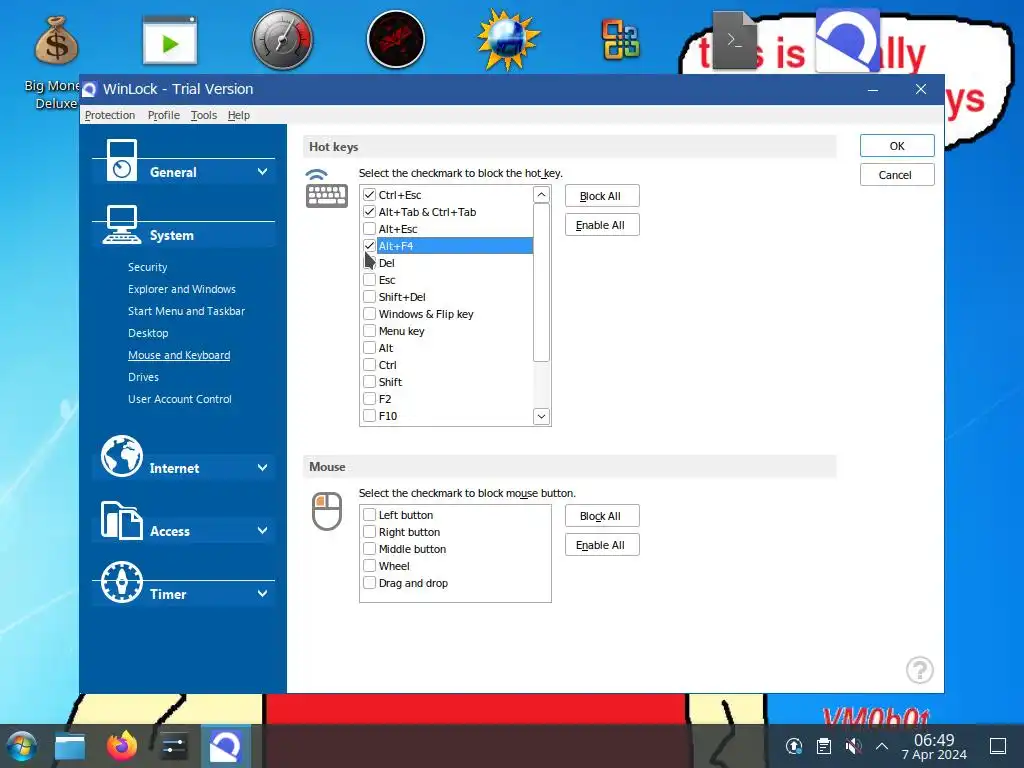Click the WinLock taskbar button
Viewport: 1024px width, 768px height.
pos(225,746)
